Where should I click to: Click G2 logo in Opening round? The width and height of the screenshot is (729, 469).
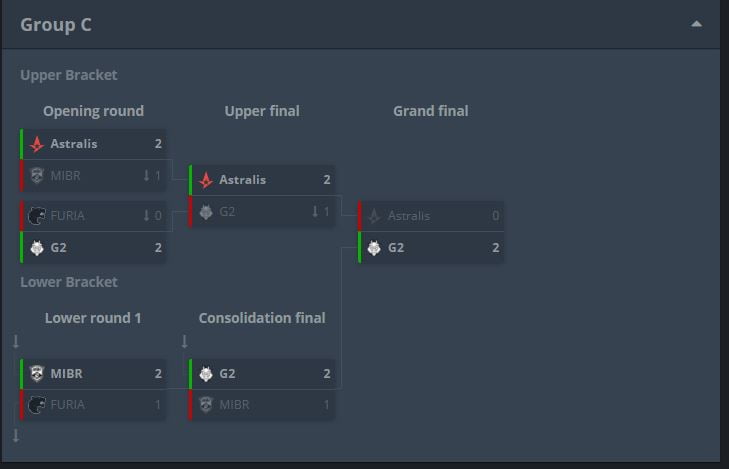[37, 248]
